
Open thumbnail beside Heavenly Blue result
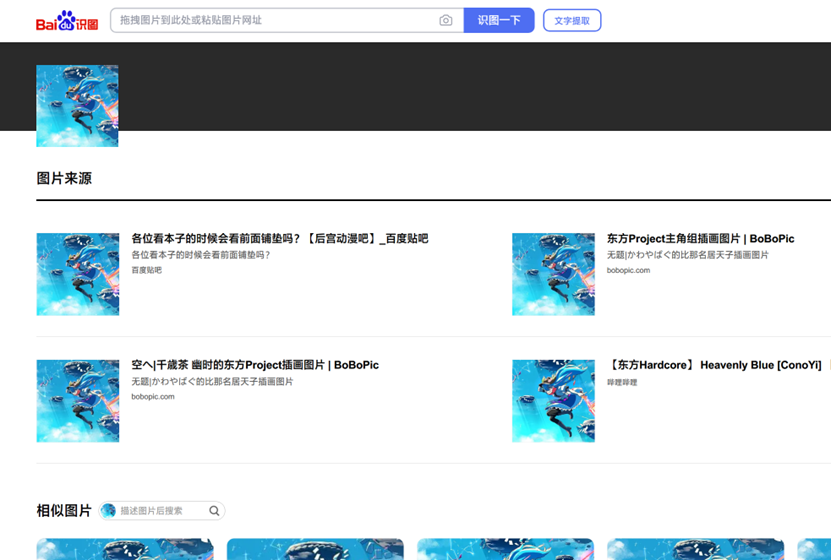[553, 401]
